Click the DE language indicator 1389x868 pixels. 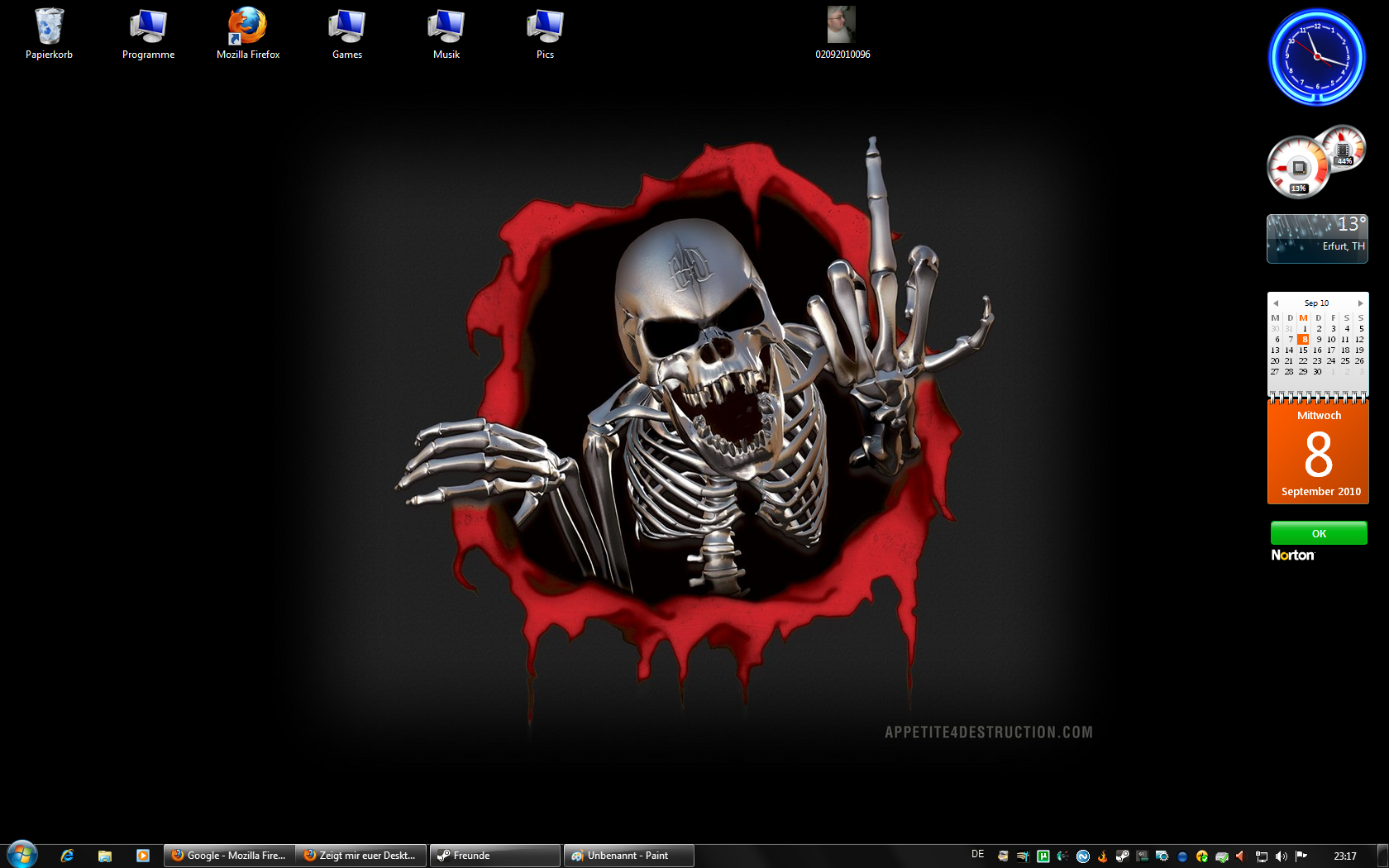[978, 854]
